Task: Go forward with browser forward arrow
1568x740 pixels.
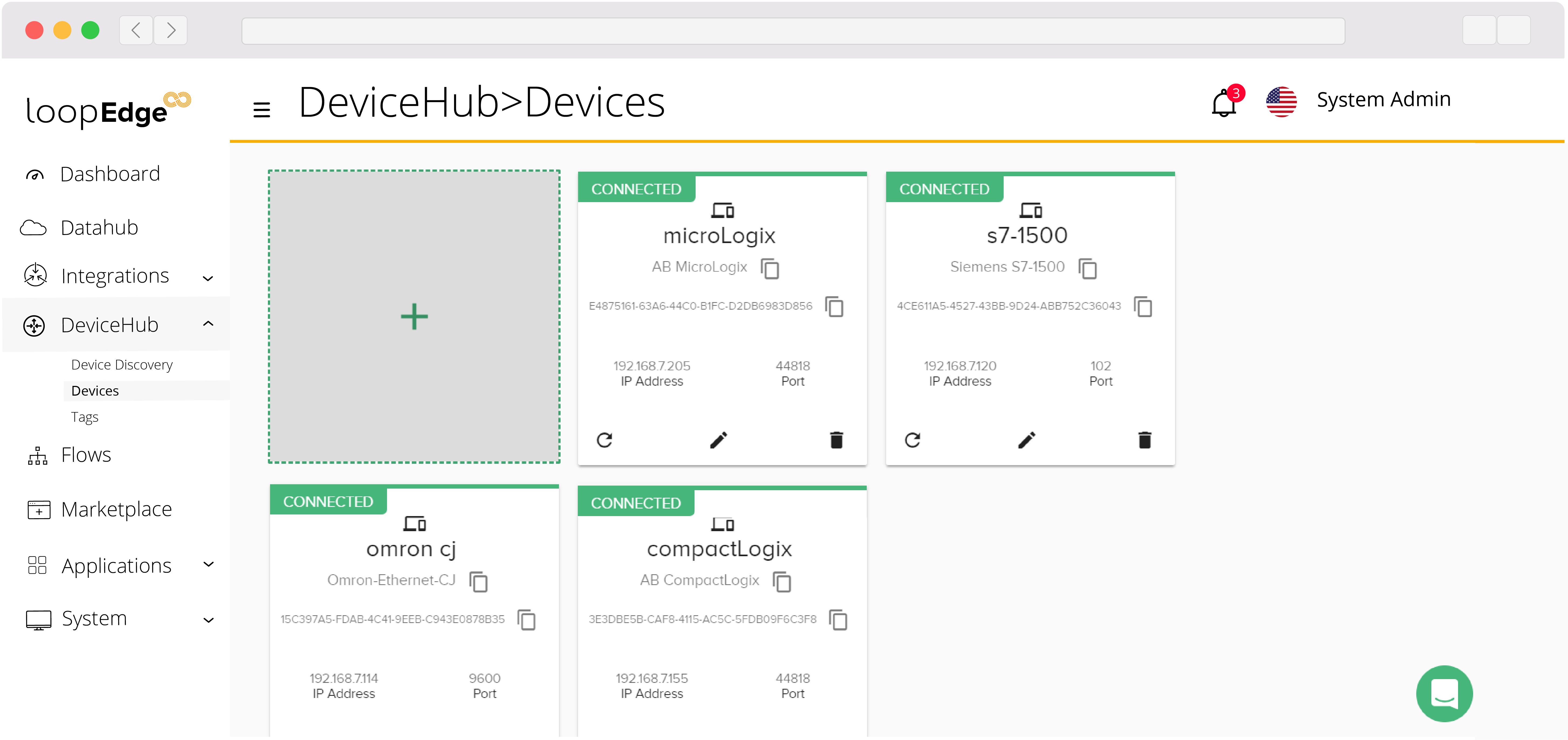Action: [x=170, y=30]
